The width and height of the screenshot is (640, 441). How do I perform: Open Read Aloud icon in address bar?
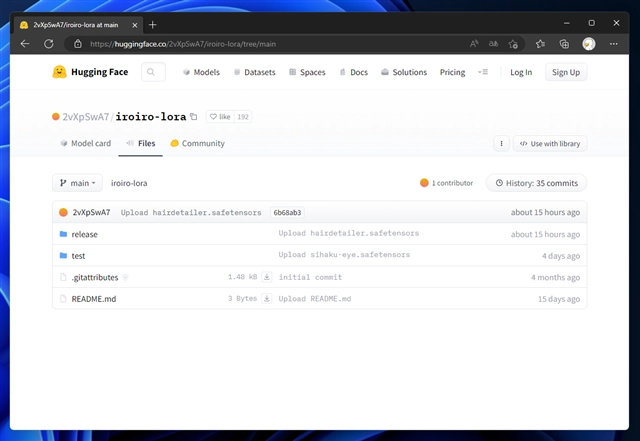[x=473, y=44]
